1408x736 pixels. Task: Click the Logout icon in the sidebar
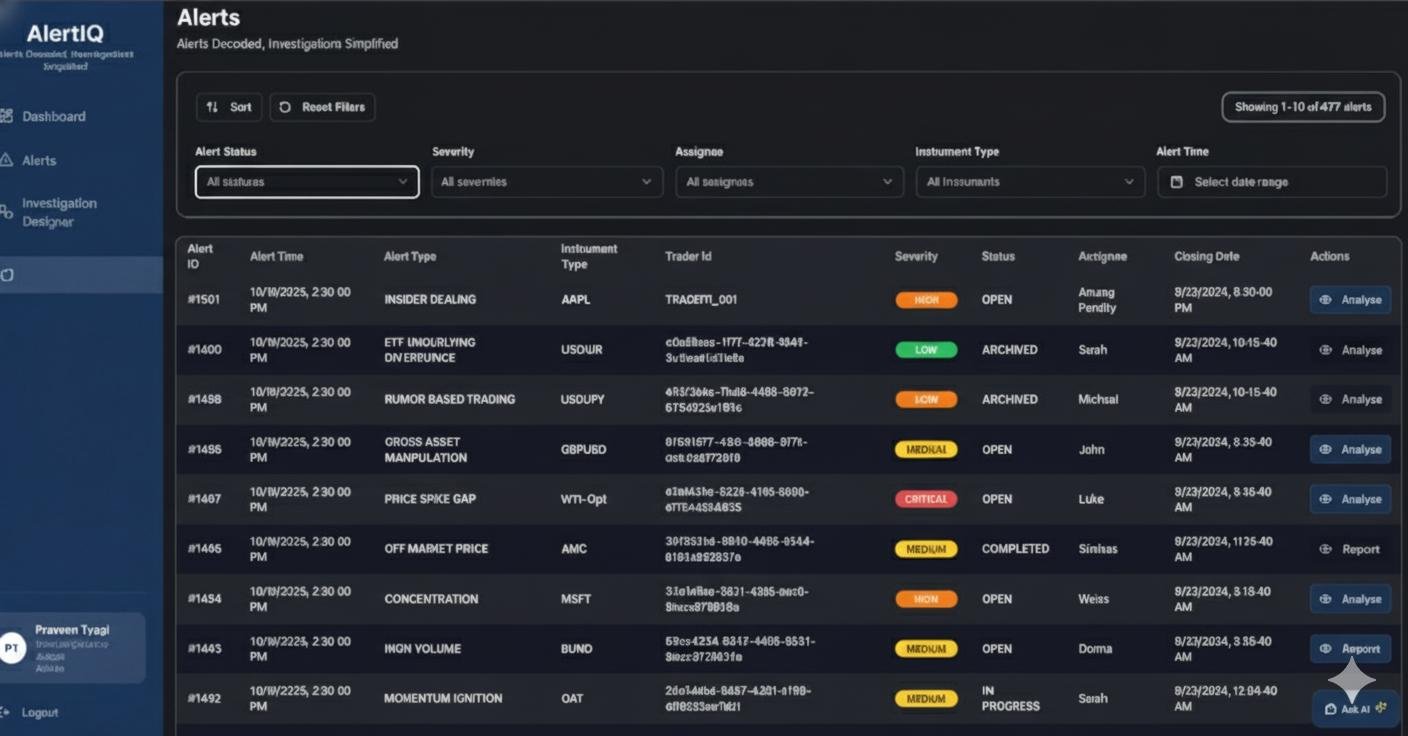click(5, 712)
